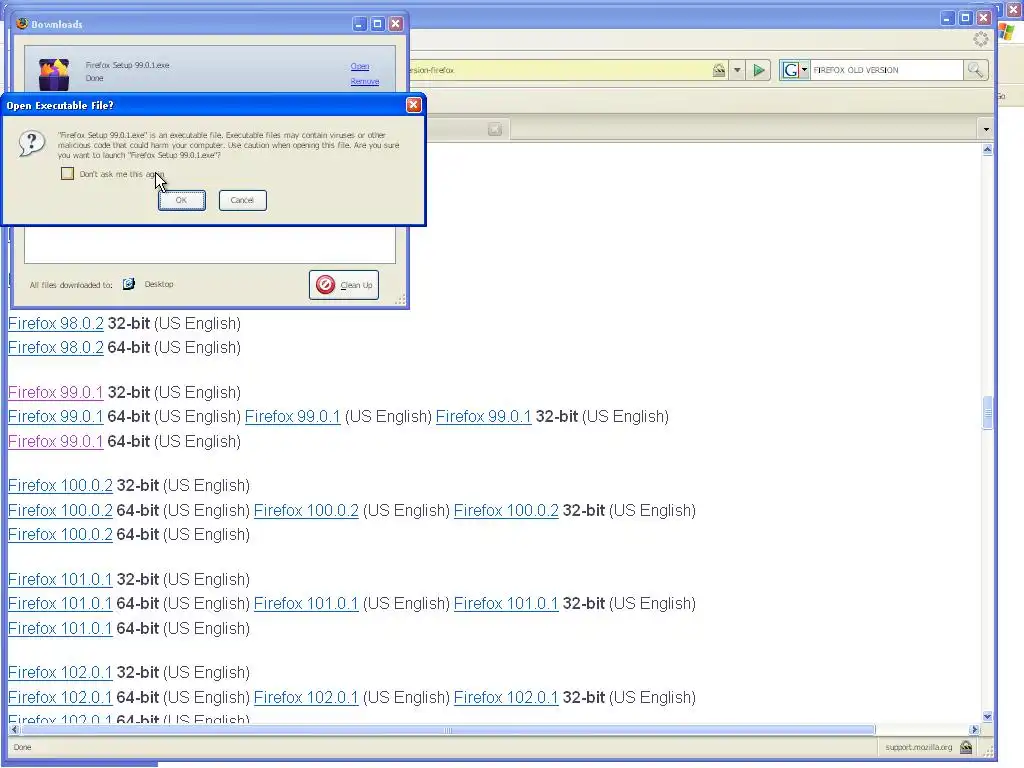Confirm launching the executable with OK

tap(182, 200)
